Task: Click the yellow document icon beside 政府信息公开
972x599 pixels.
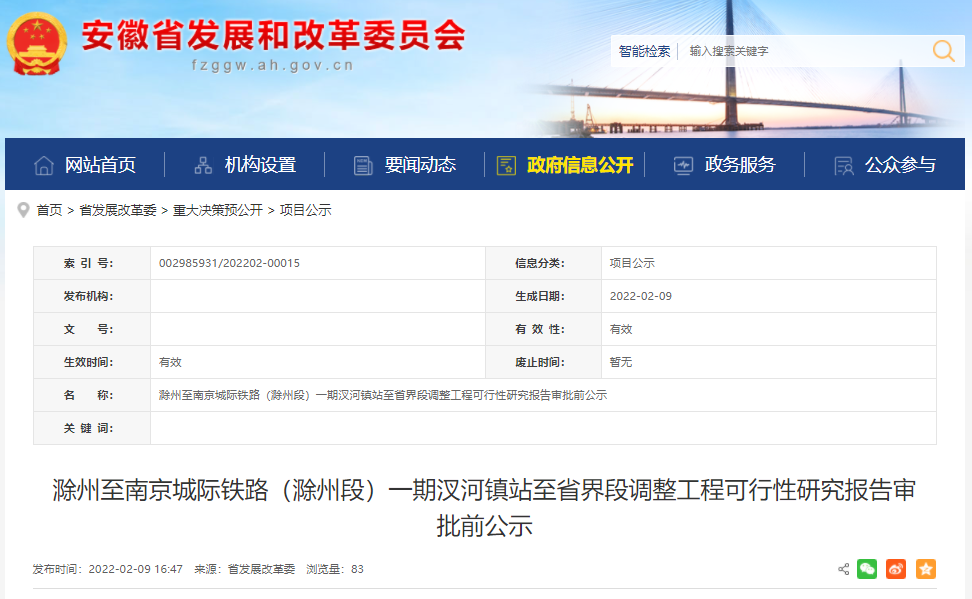Action: [x=506, y=166]
